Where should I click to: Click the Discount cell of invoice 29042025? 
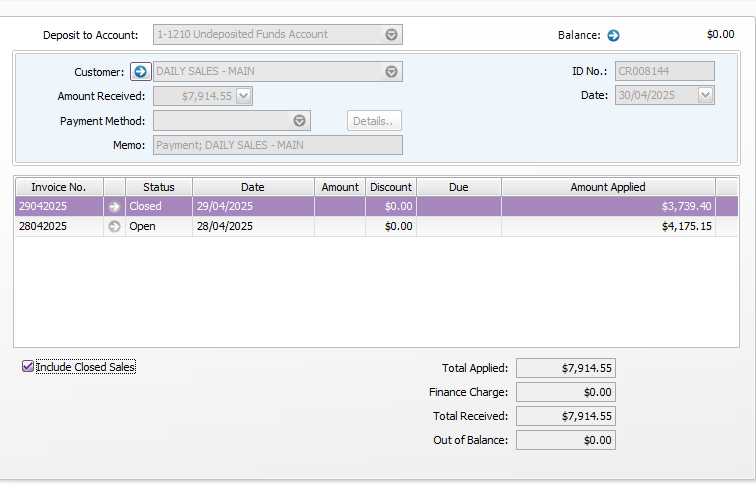point(390,206)
